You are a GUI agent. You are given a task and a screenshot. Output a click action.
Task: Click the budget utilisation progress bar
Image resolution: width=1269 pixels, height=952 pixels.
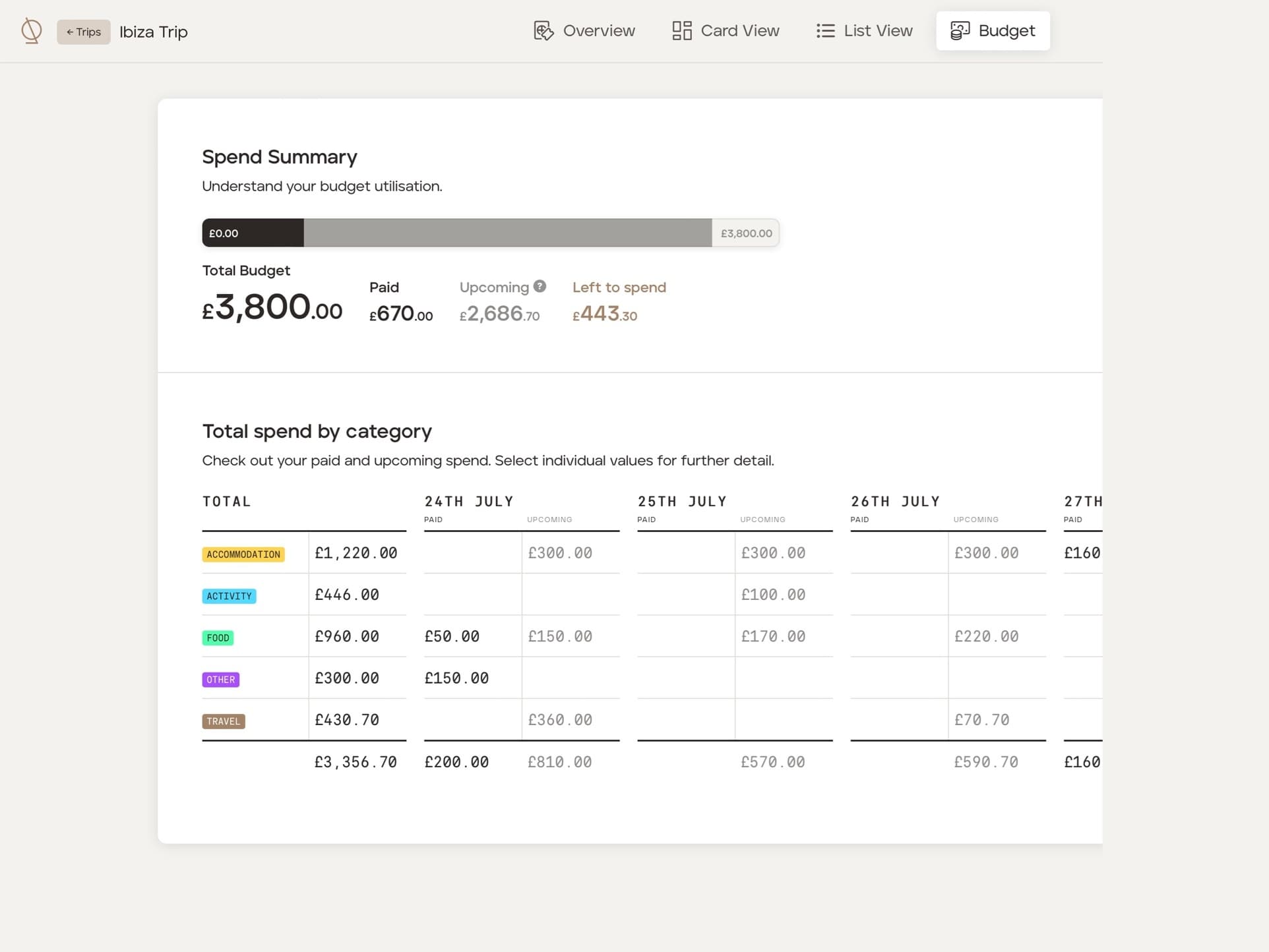[x=491, y=233]
